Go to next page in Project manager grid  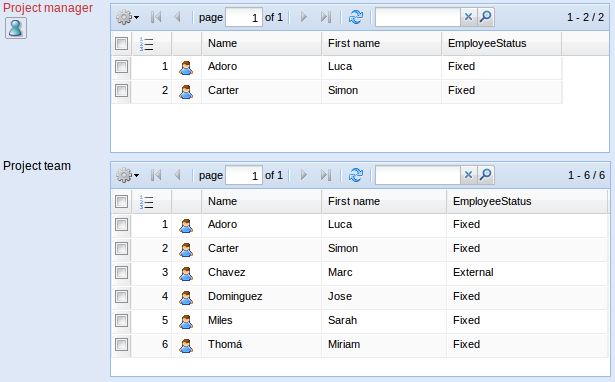[x=303, y=17]
